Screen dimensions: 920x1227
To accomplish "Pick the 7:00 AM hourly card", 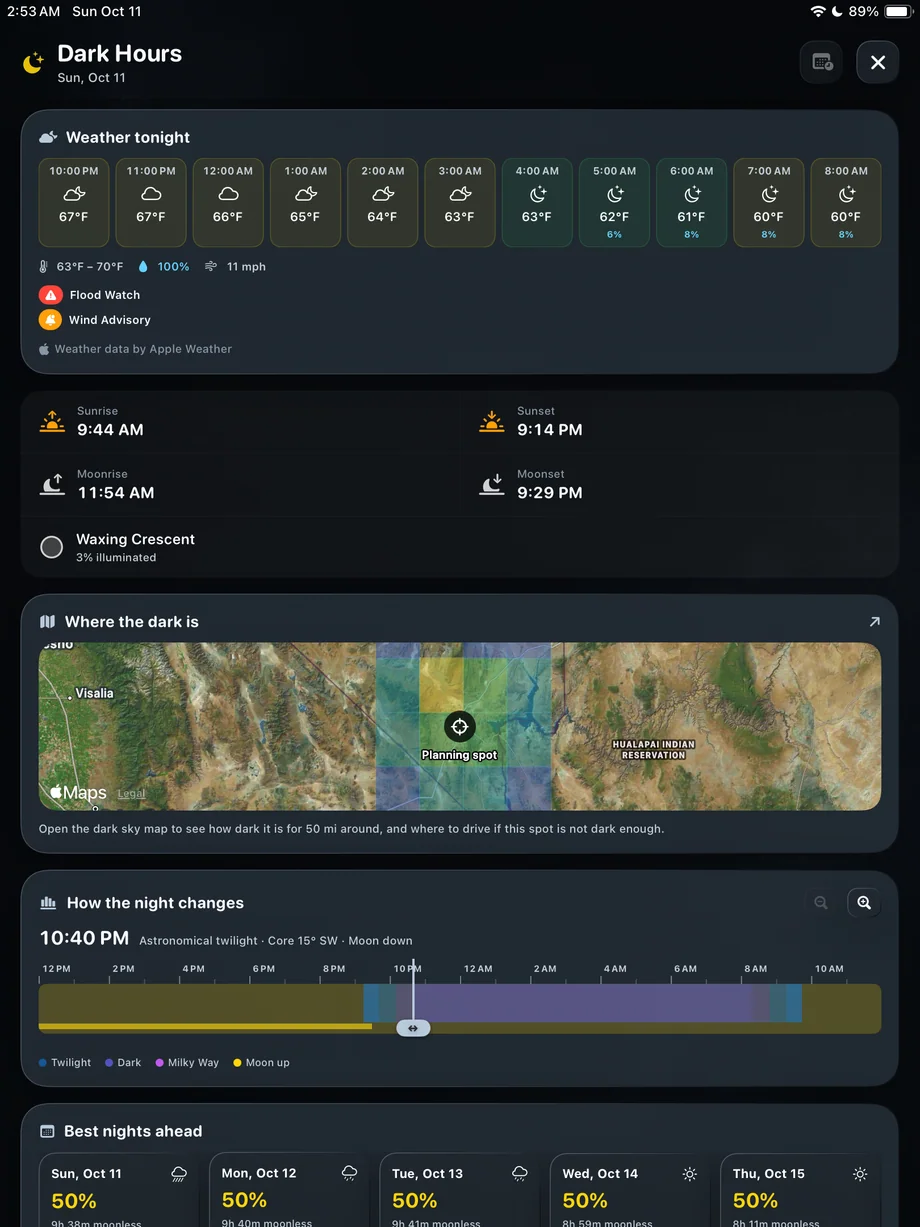I will click(769, 202).
